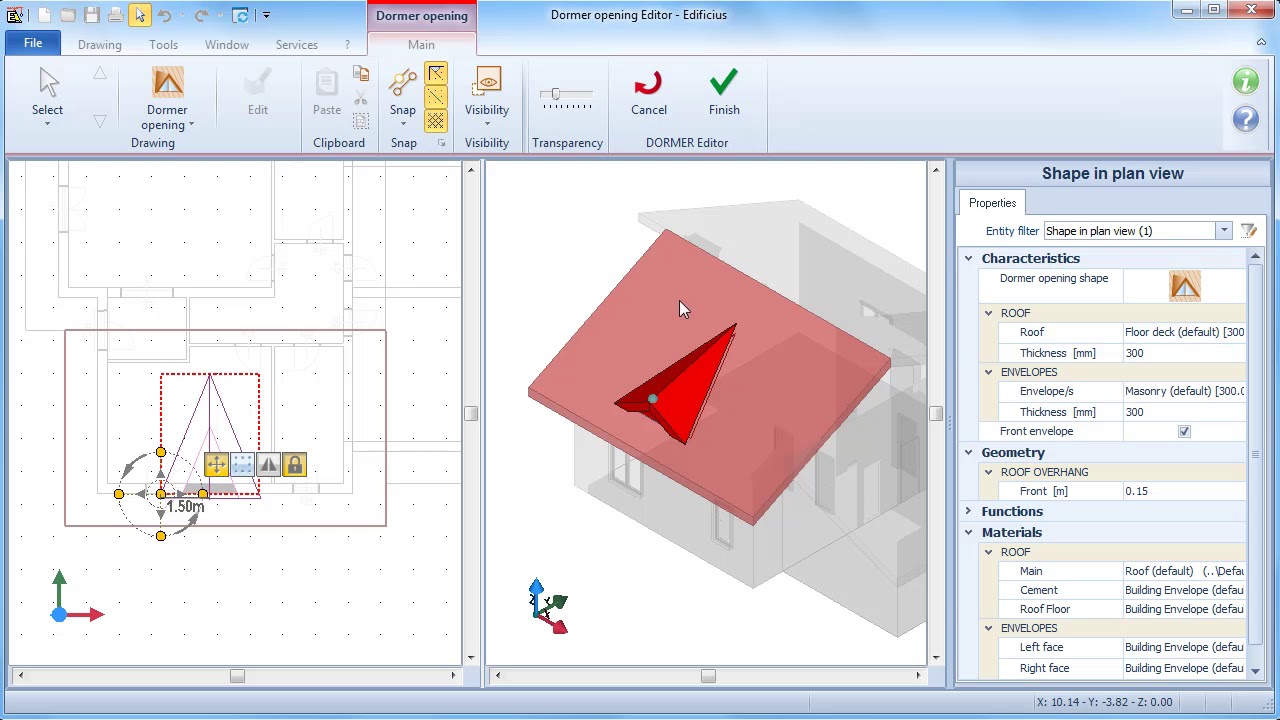Open the Visibility eye tool

(x=487, y=93)
